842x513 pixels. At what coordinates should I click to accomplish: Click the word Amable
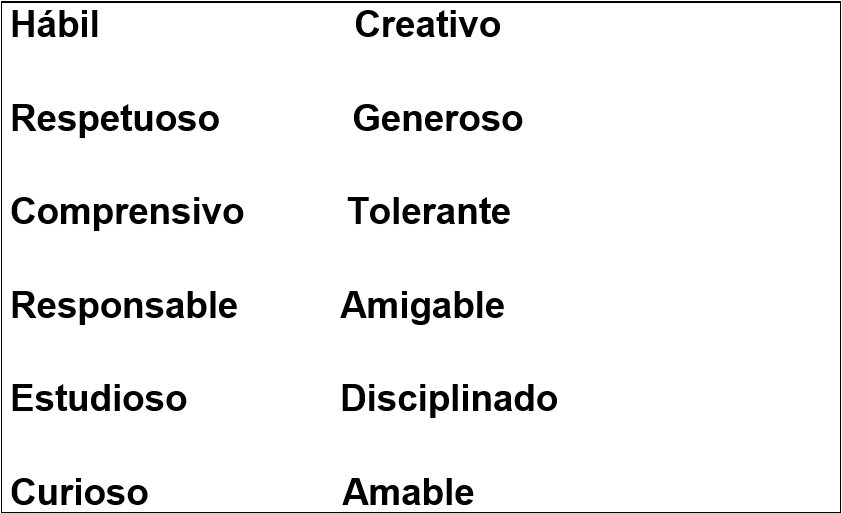coord(408,492)
